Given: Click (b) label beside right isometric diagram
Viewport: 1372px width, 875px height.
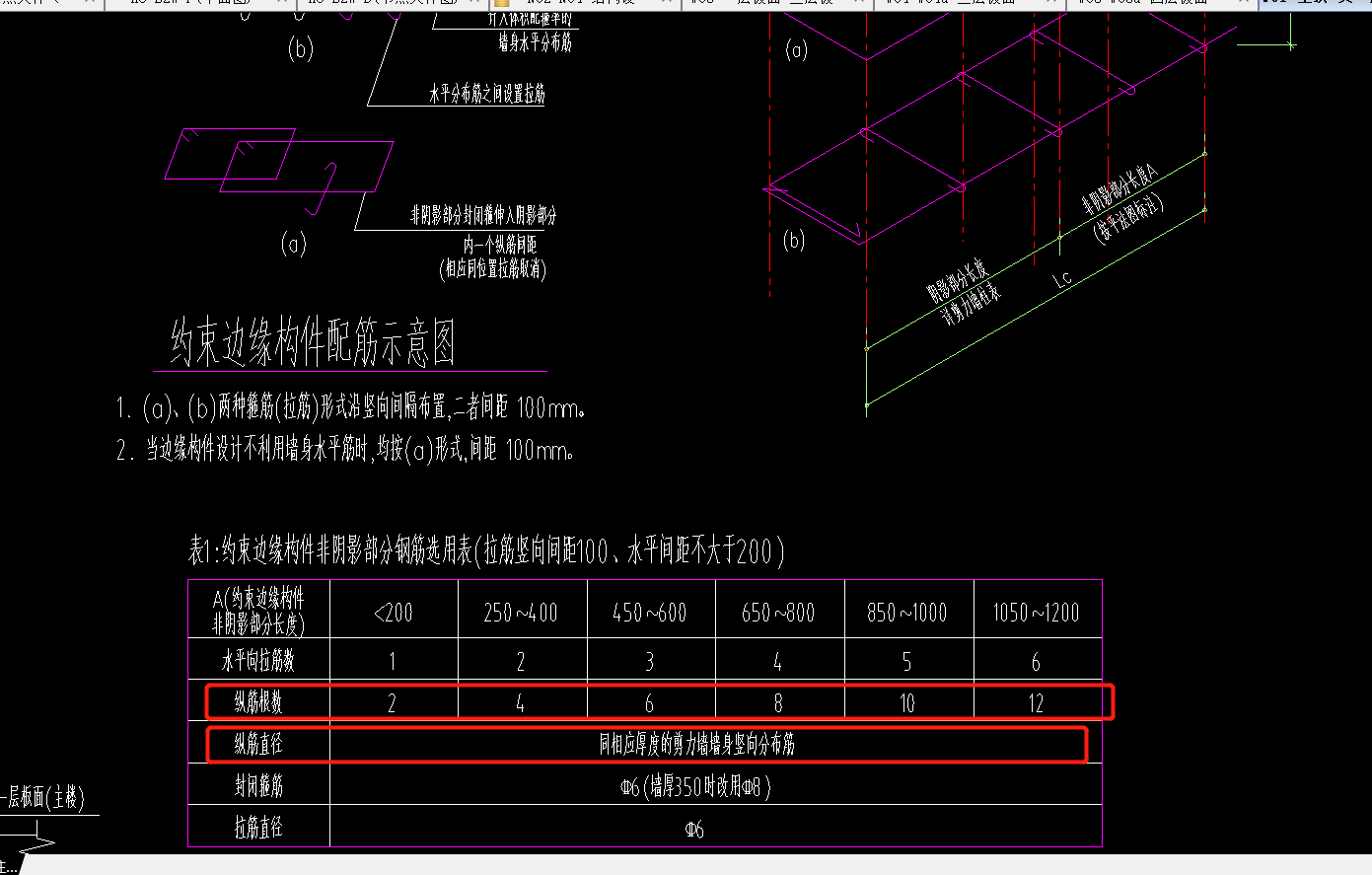Looking at the screenshot, I should point(794,240).
